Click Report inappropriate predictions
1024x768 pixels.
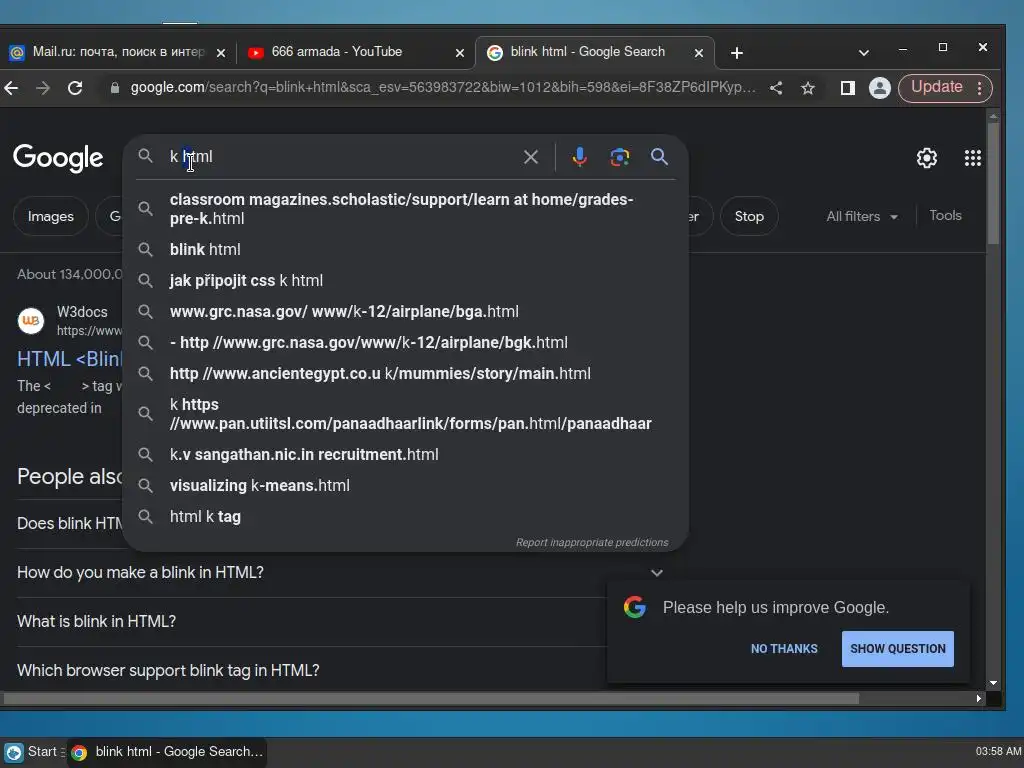click(x=592, y=543)
